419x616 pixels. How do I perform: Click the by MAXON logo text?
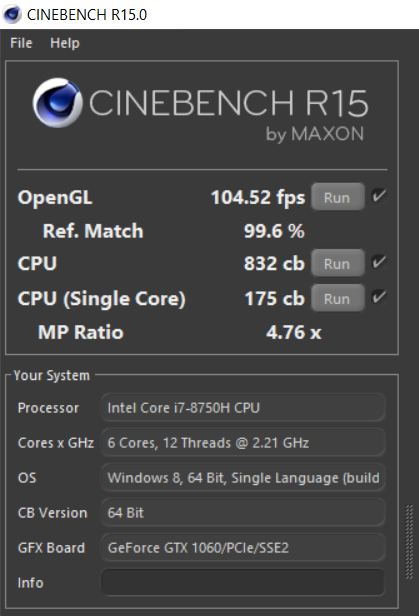315,134
